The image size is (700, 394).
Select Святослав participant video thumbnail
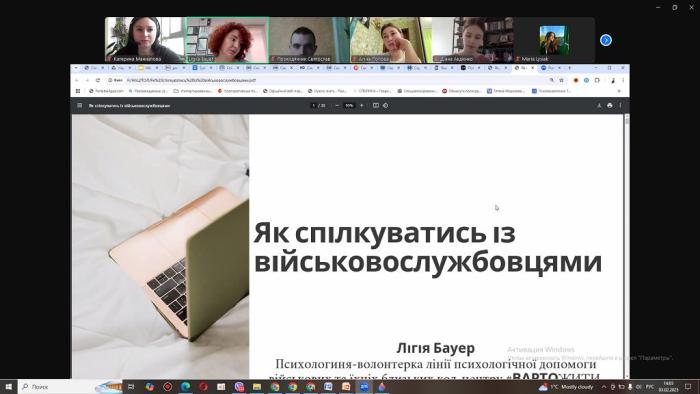click(x=309, y=40)
